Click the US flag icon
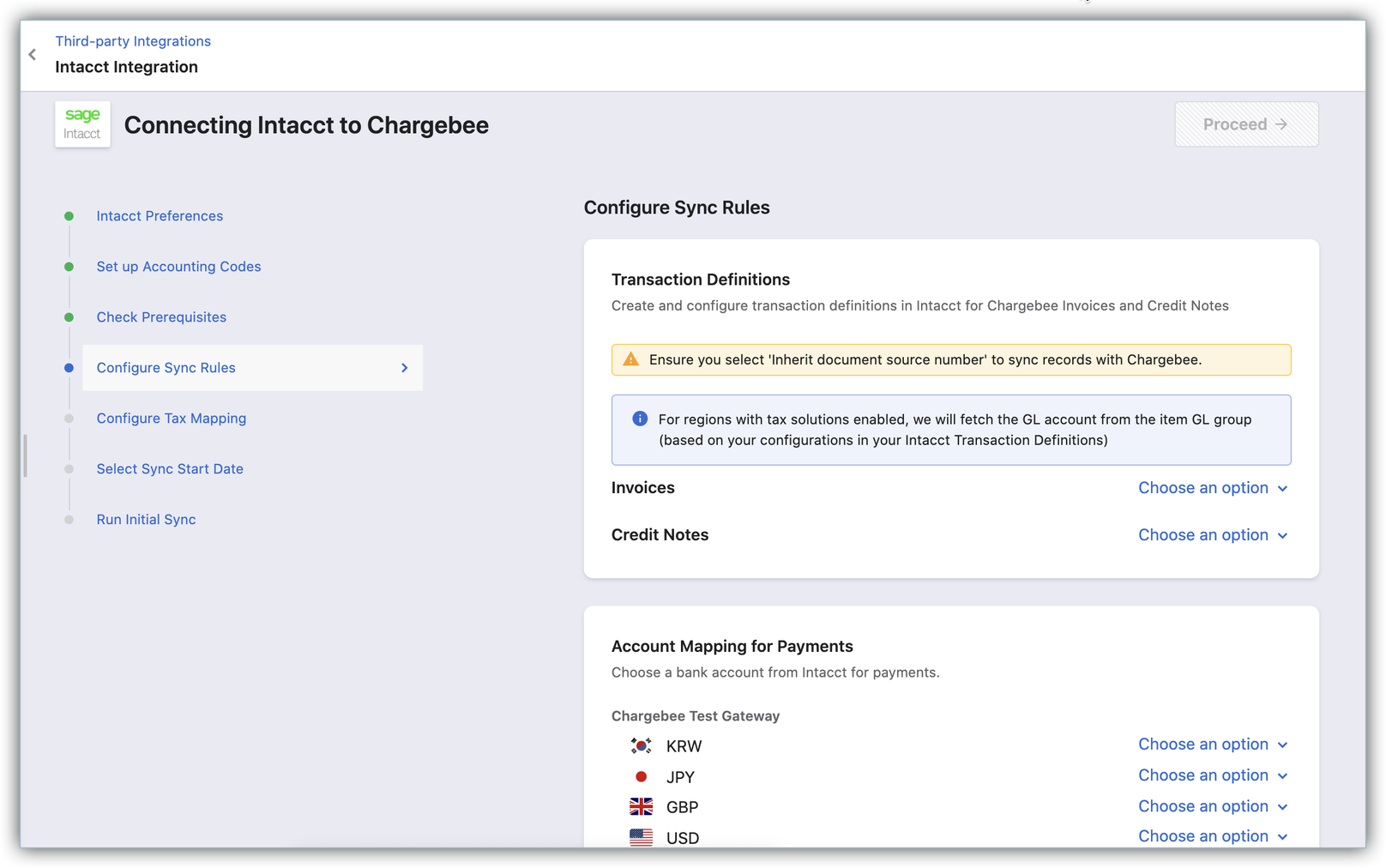The width and height of the screenshot is (1386, 868). (x=641, y=837)
